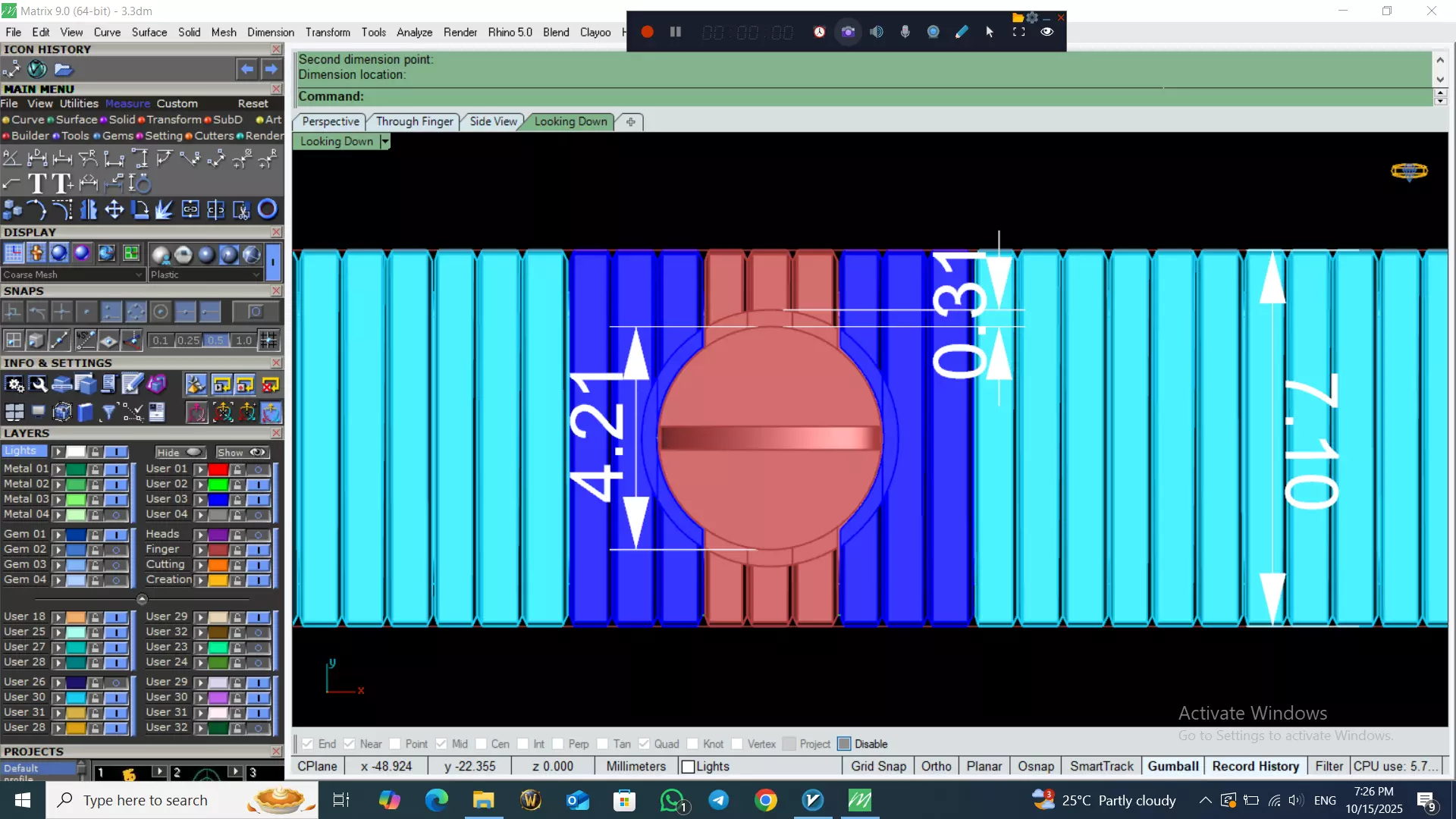Click the Gumball status bar button
The height and width of the screenshot is (819, 1456).
[1172, 767]
